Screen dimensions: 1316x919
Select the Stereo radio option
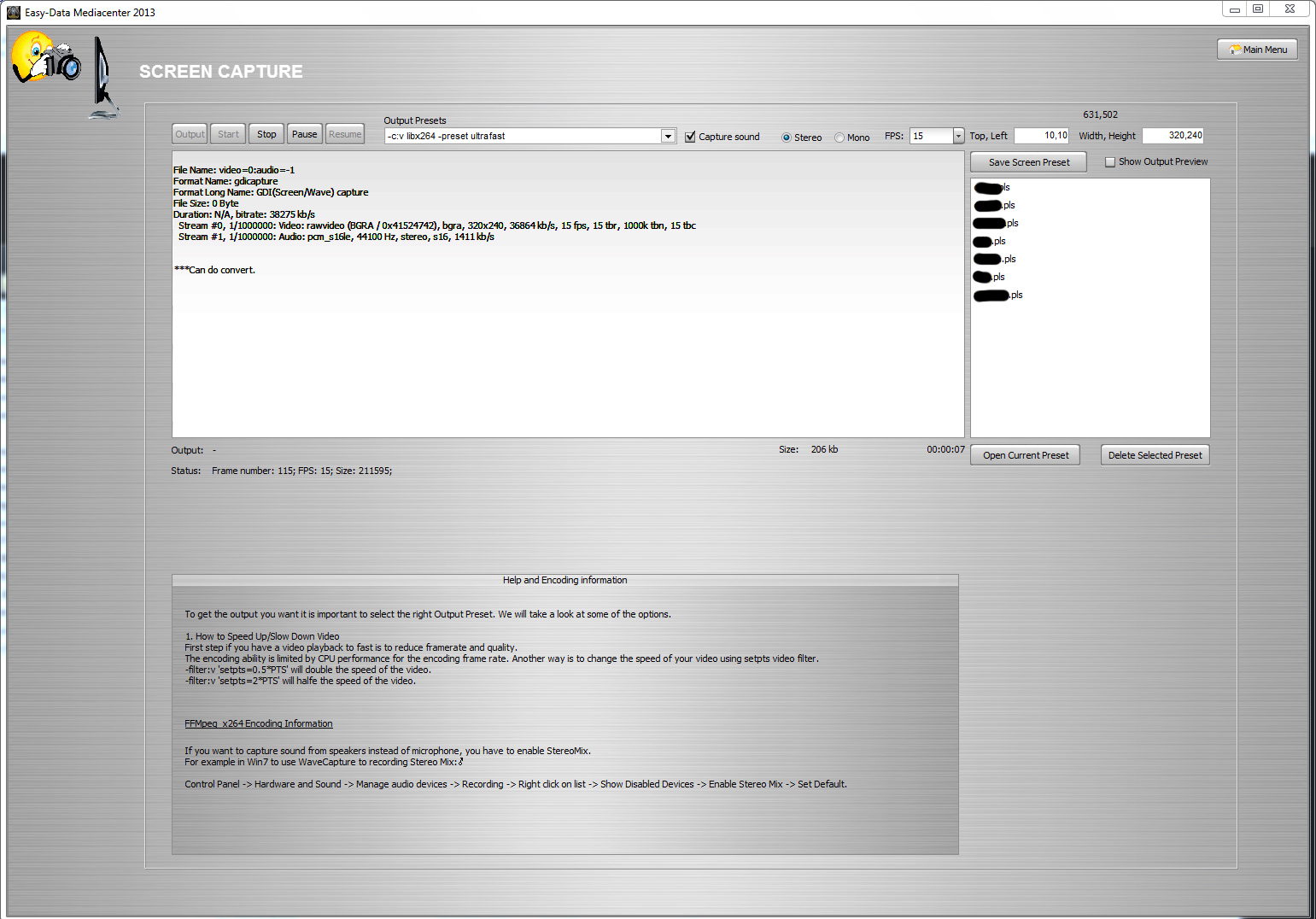click(x=787, y=138)
